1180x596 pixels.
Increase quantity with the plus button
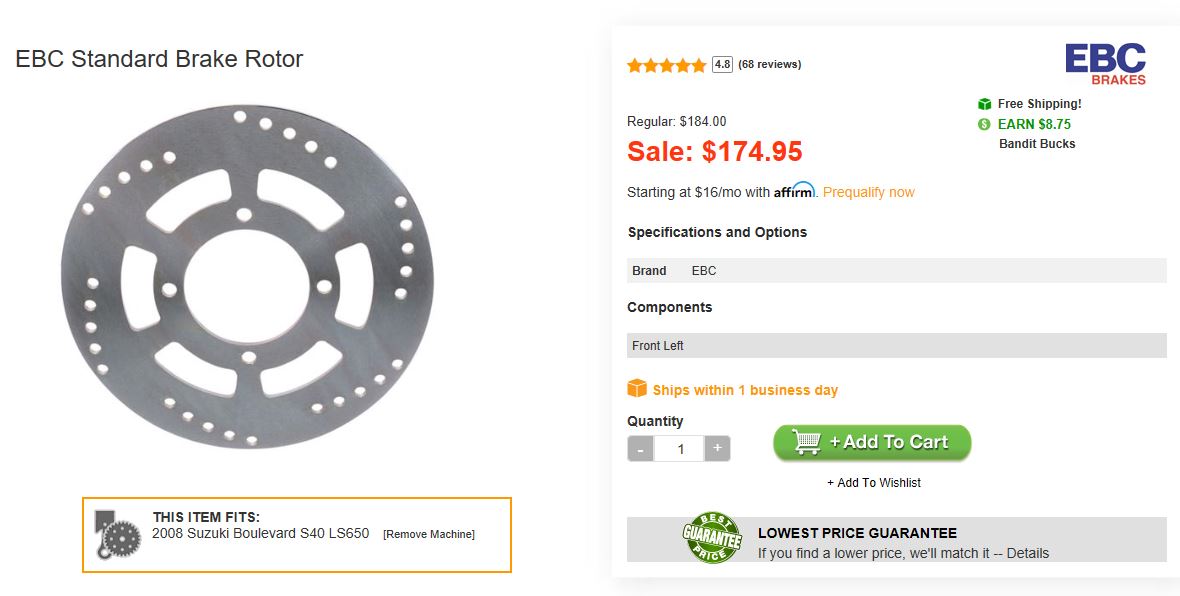coord(717,448)
